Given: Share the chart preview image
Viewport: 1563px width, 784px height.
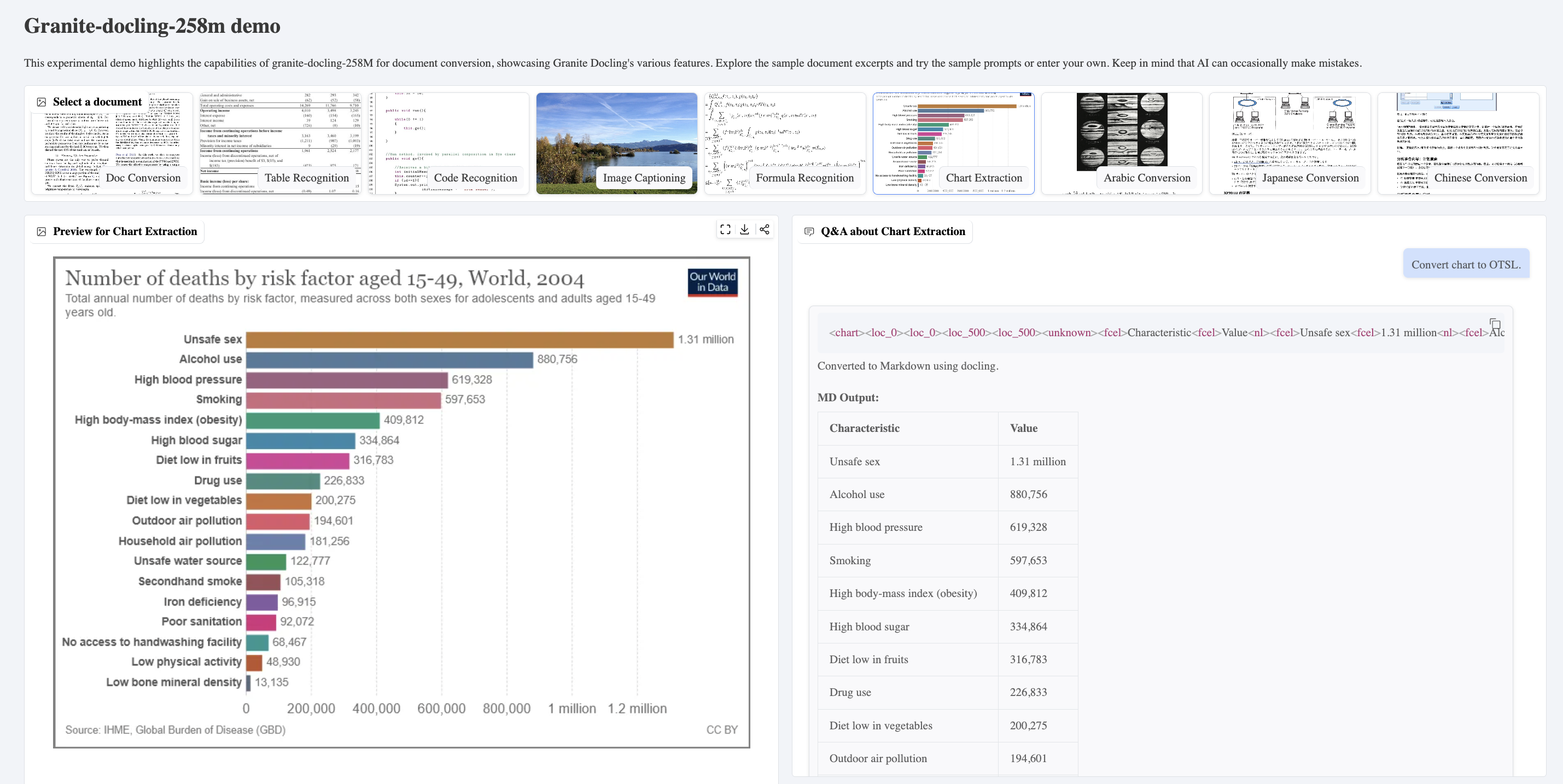Looking at the screenshot, I should pyautogui.click(x=765, y=229).
